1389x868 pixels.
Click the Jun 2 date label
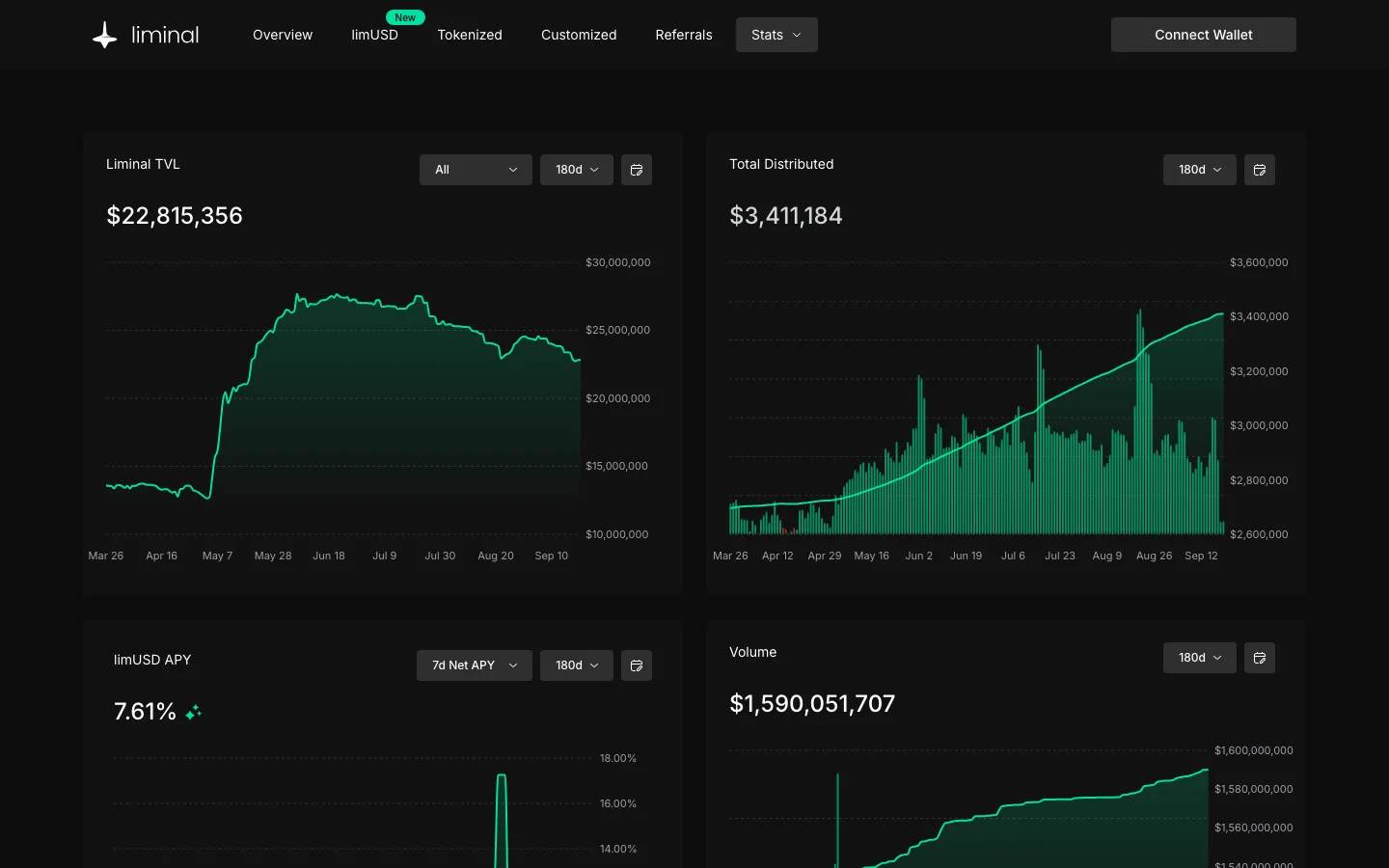pyautogui.click(x=919, y=556)
